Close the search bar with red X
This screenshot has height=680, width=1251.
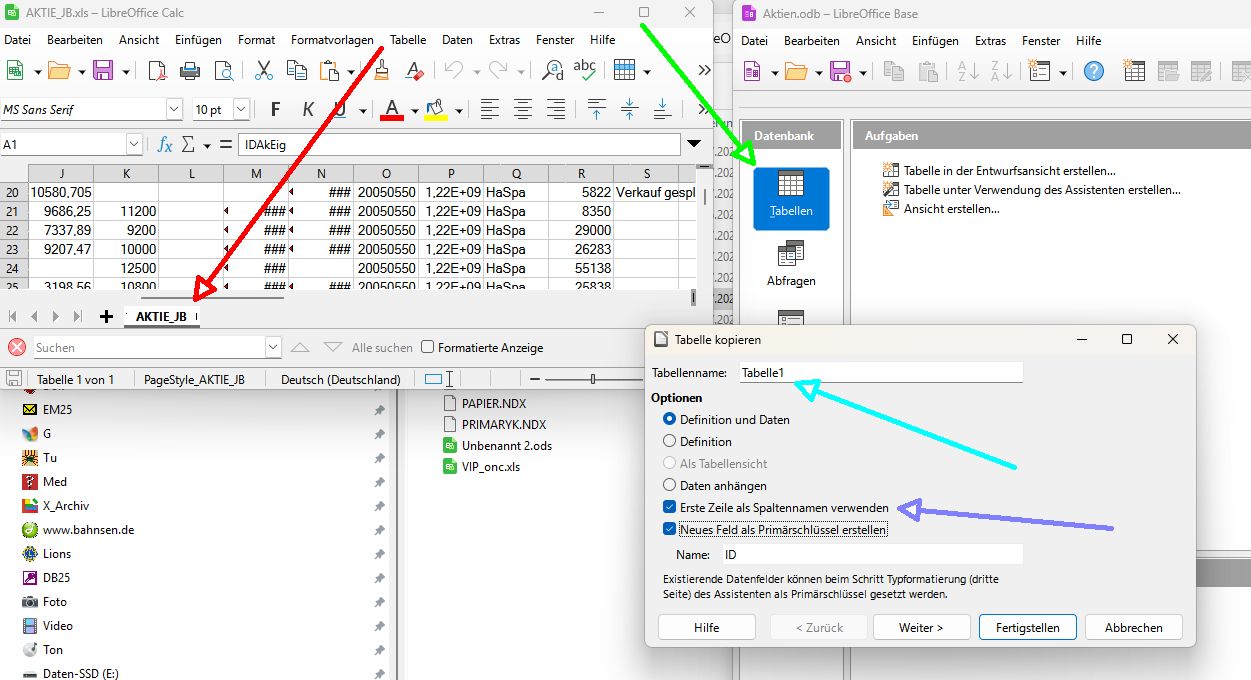coord(17,347)
